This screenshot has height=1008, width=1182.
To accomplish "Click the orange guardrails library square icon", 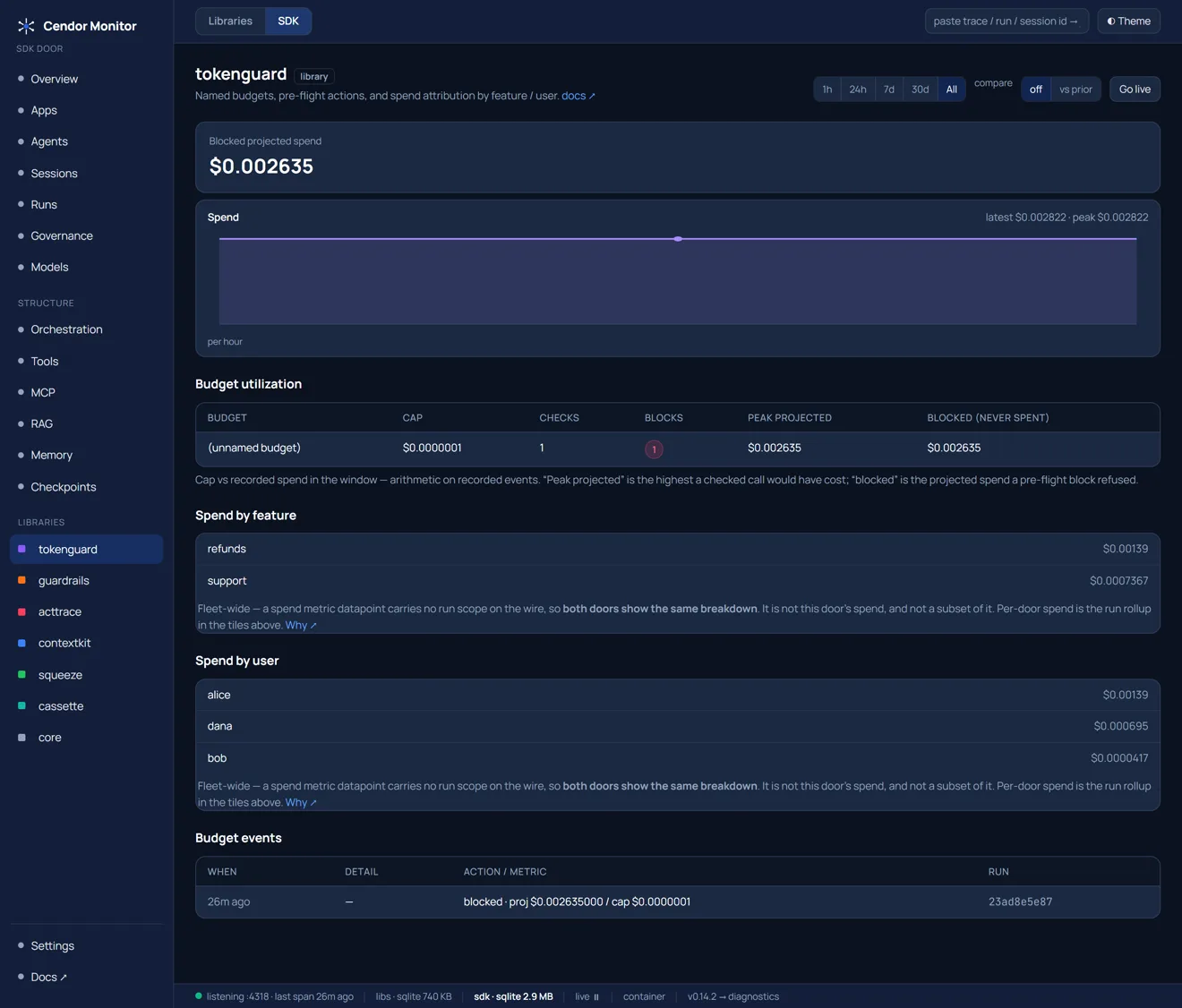I will point(21,580).
